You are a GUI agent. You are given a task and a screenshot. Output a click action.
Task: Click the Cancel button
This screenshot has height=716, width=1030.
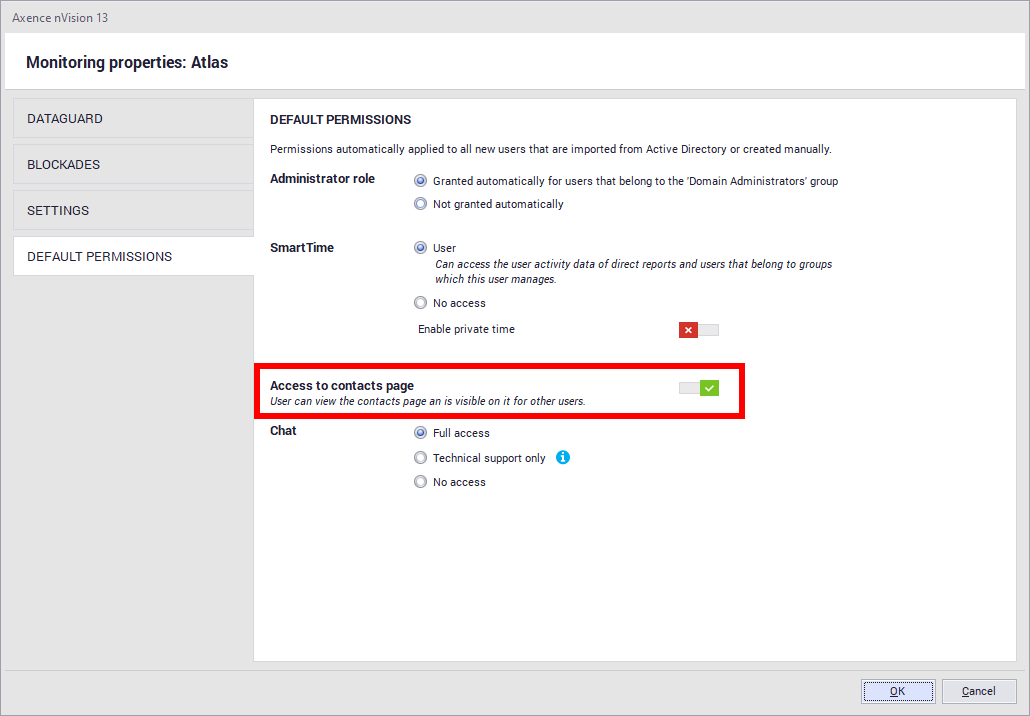click(x=978, y=691)
